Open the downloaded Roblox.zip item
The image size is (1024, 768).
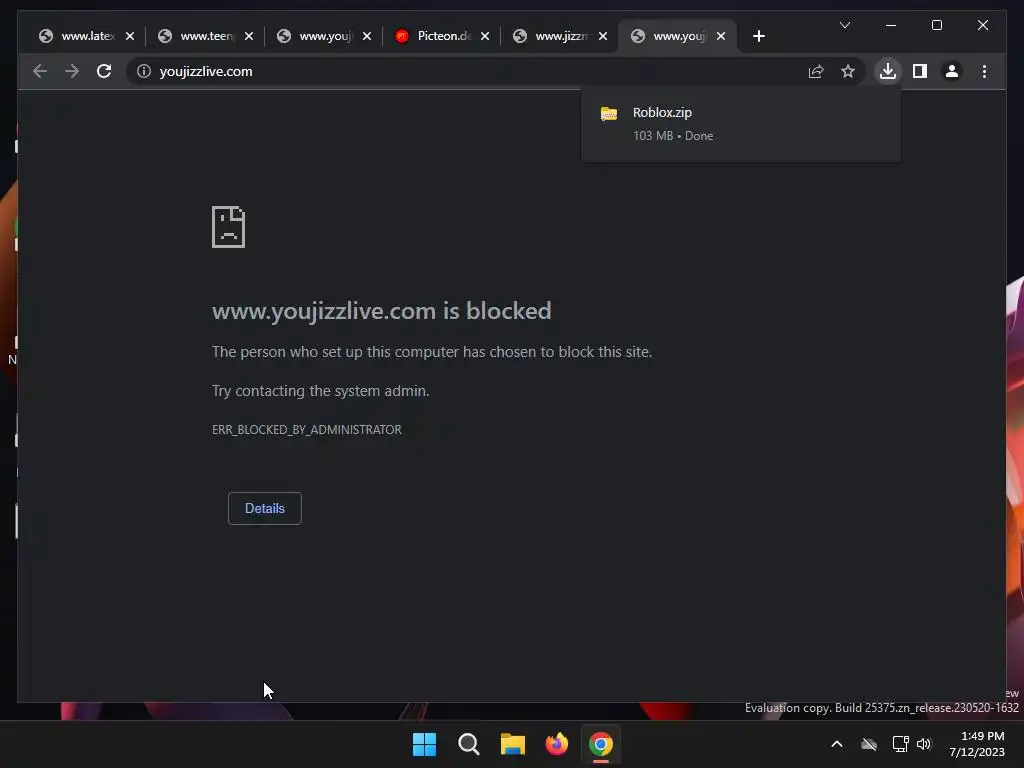[741, 123]
